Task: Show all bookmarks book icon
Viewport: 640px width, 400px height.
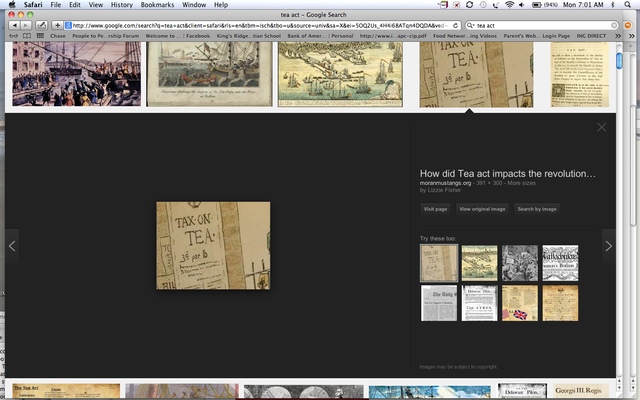Action: pyautogui.click(x=27, y=36)
